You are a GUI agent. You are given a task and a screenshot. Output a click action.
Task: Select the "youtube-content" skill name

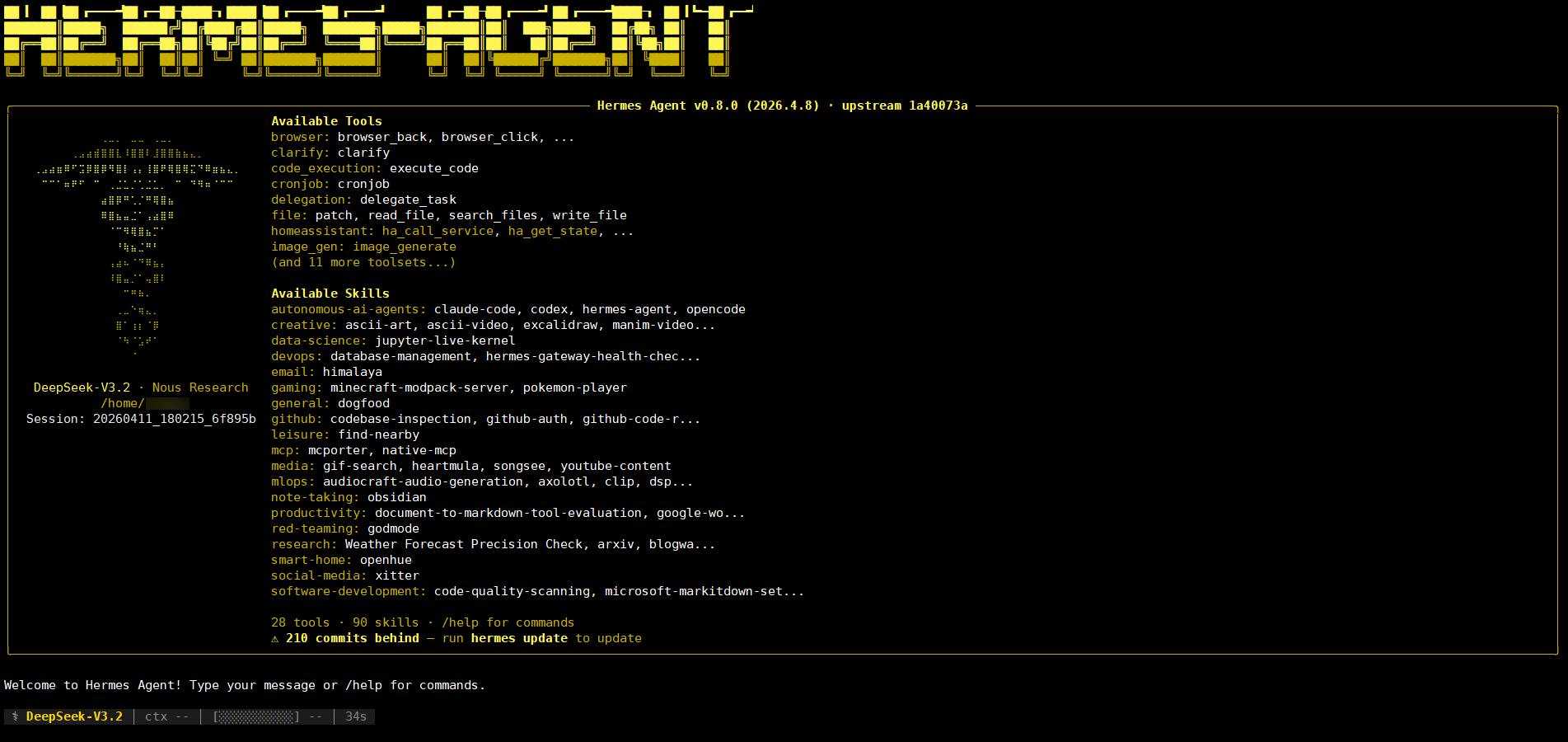click(x=615, y=466)
